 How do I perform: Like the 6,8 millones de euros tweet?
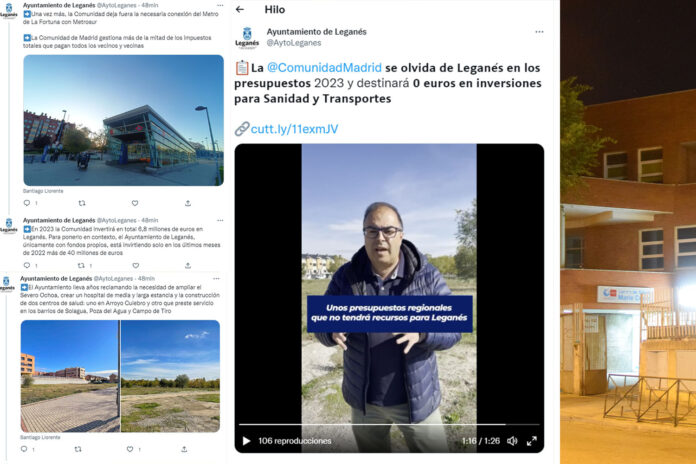click(x=135, y=266)
